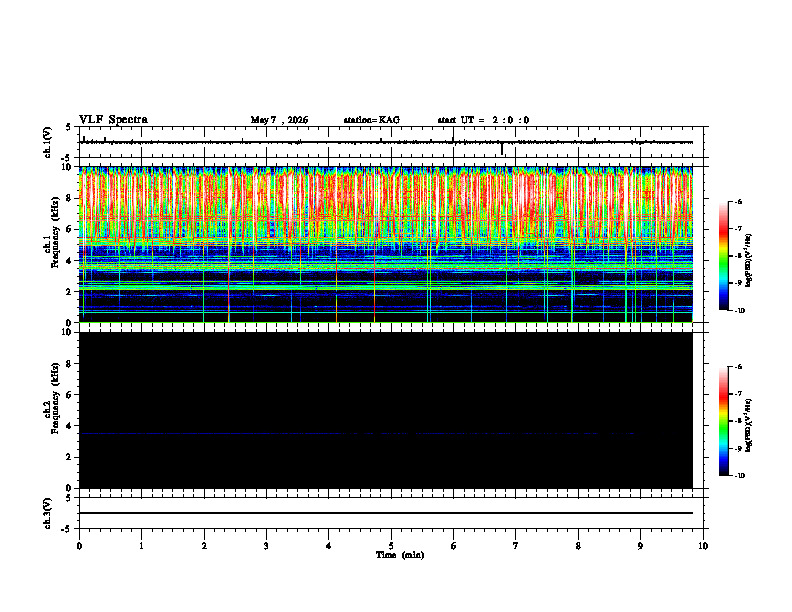Click the 10 minute tick on time axis
The height and width of the screenshot is (612, 792).
[703, 546]
